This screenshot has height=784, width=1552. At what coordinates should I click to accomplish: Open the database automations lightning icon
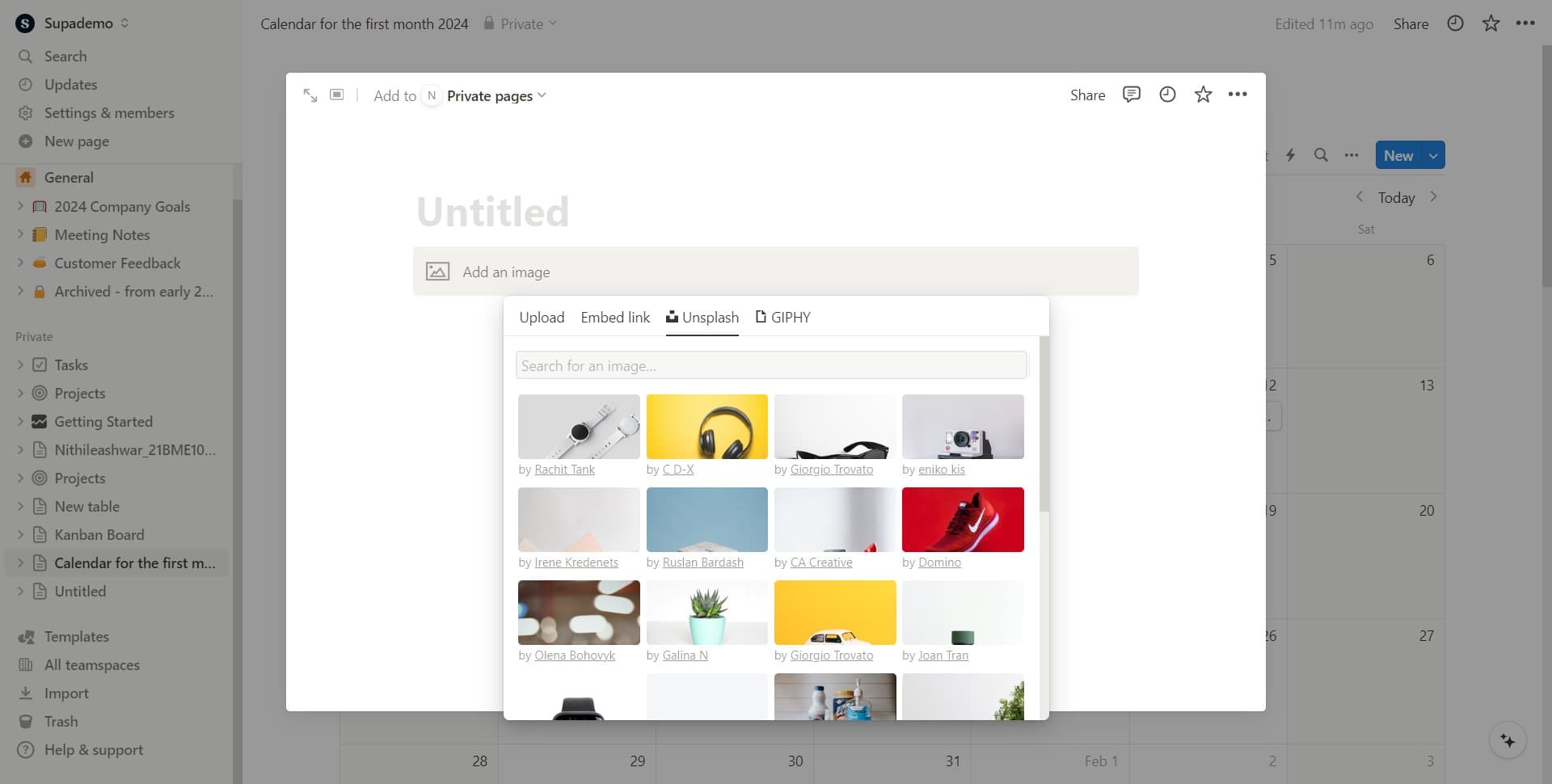click(1291, 155)
